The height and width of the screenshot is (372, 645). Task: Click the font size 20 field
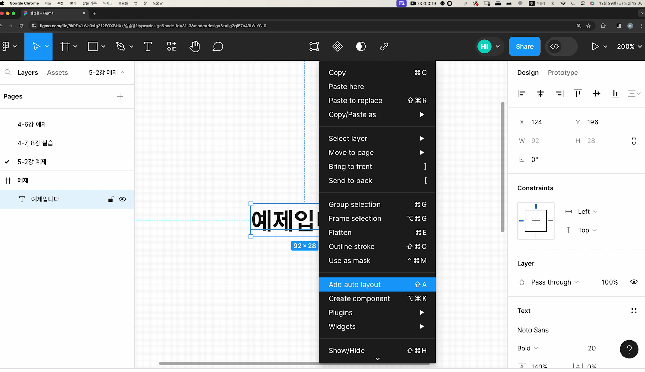pyautogui.click(x=592, y=348)
